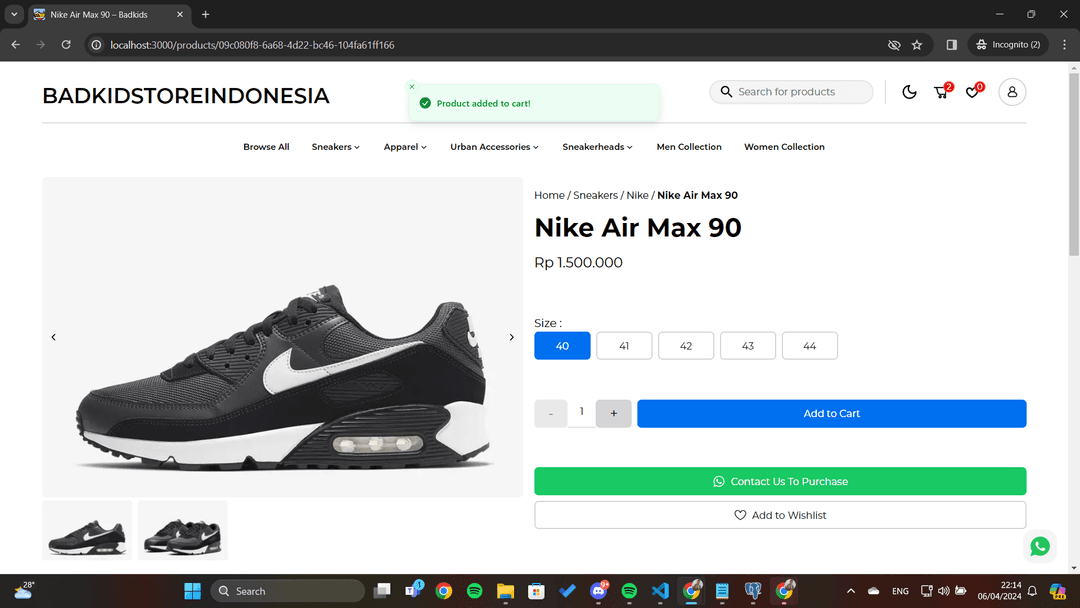Open the browser side panel
1080x608 pixels.
[x=951, y=45]
